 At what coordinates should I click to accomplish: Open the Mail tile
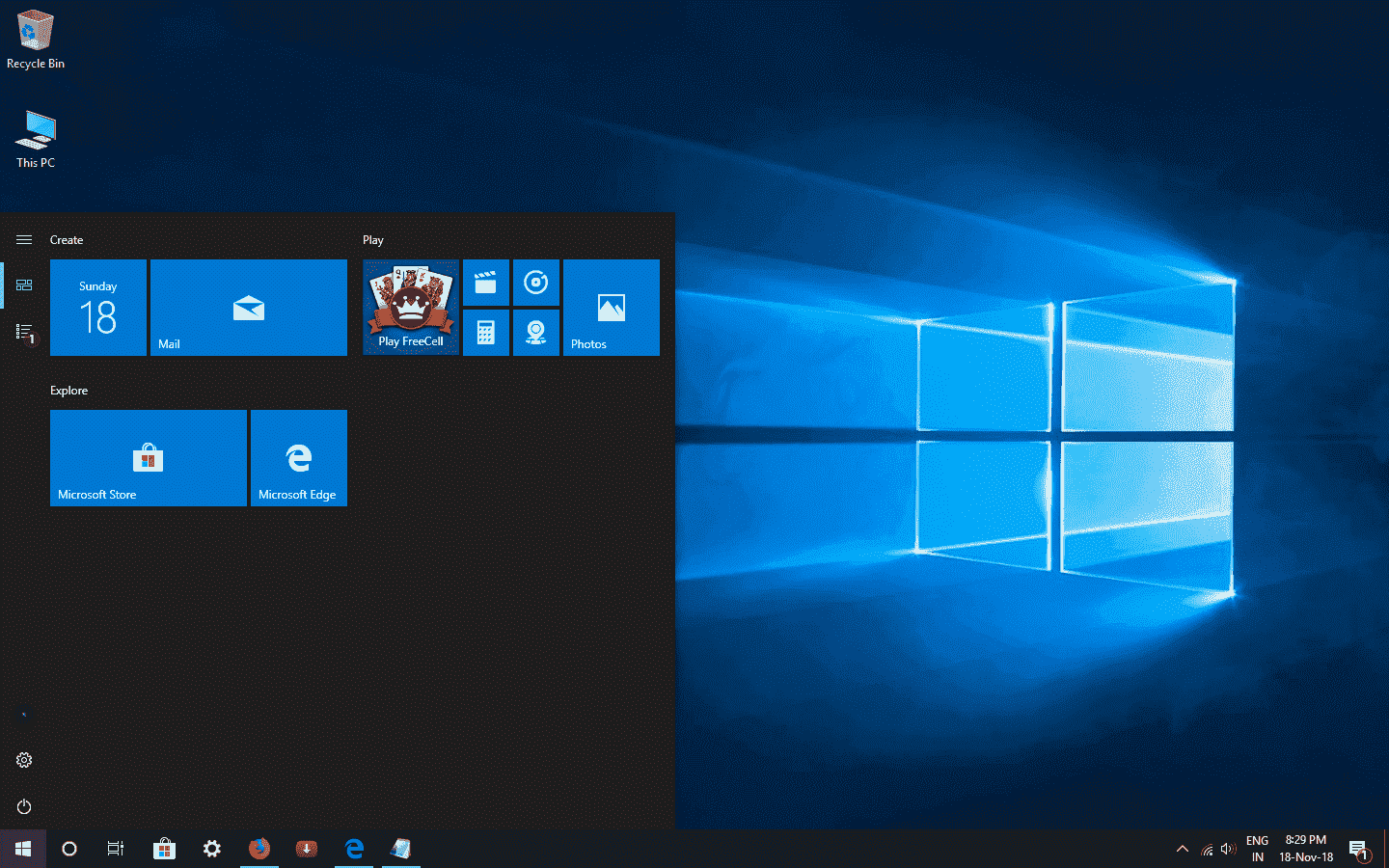[x=249, y=308]
